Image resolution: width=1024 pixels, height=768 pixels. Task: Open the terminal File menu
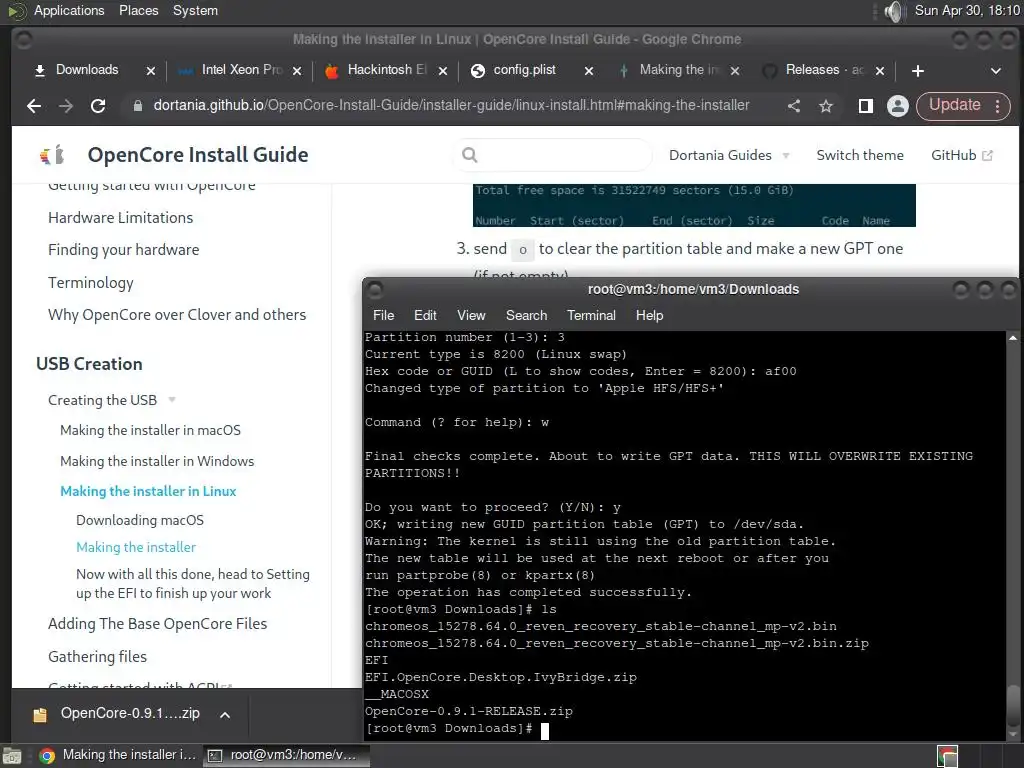(x=383, y=315)
